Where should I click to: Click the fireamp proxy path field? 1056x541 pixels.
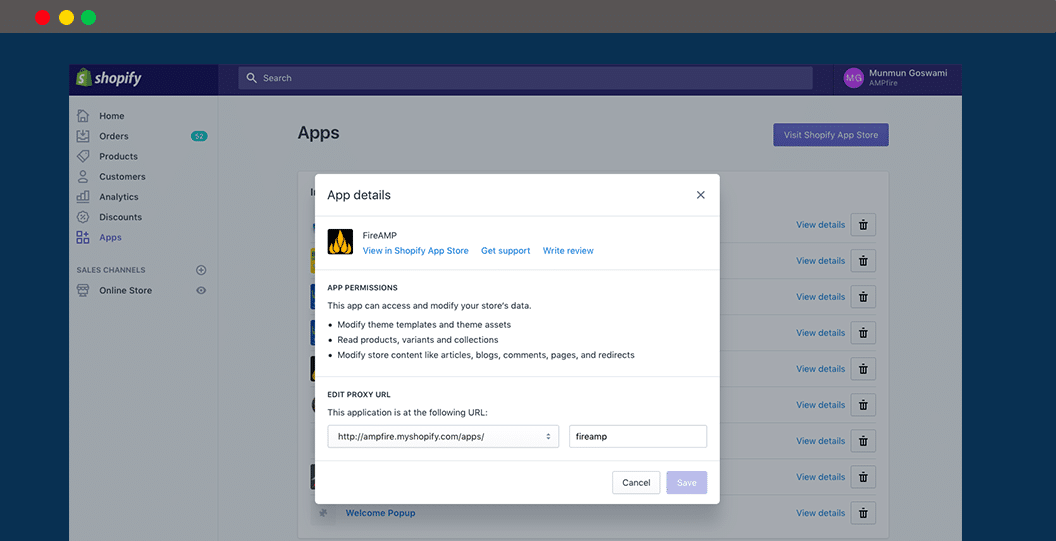click(638, 437)
